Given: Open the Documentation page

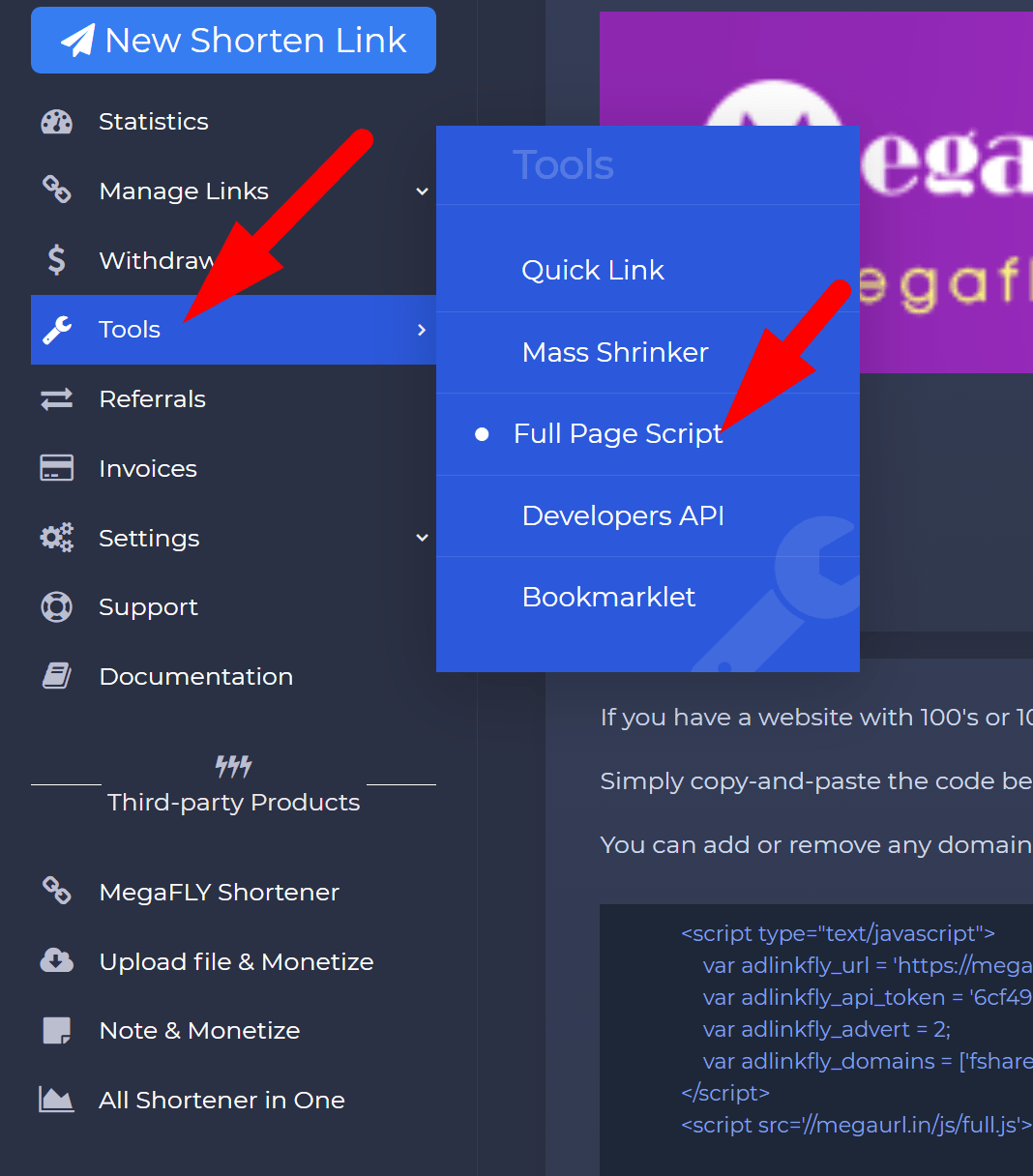Looking at the screenshot, I should pyautogui.click(x=195, y=677).
